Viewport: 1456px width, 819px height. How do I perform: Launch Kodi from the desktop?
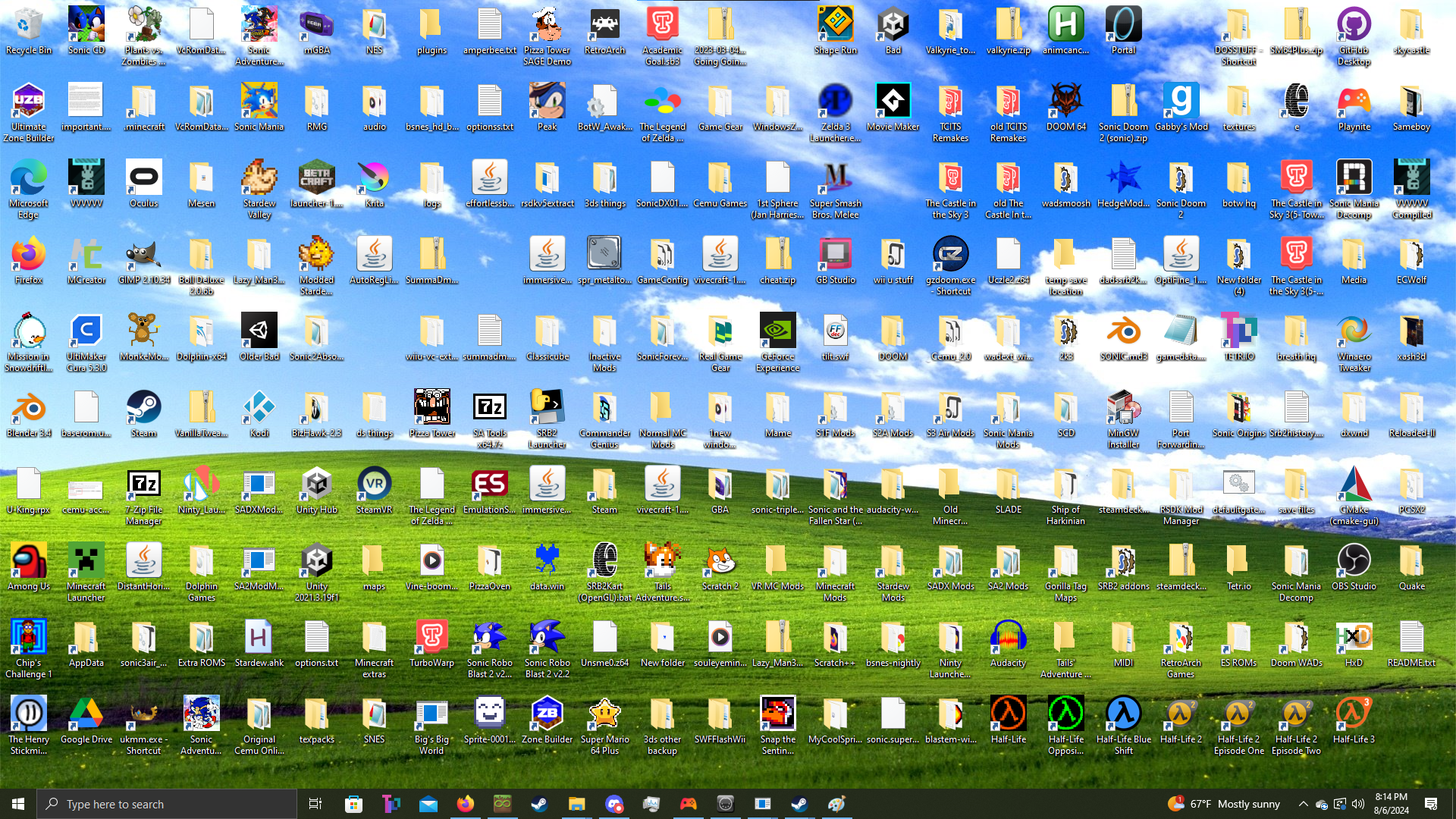point(259,413)
